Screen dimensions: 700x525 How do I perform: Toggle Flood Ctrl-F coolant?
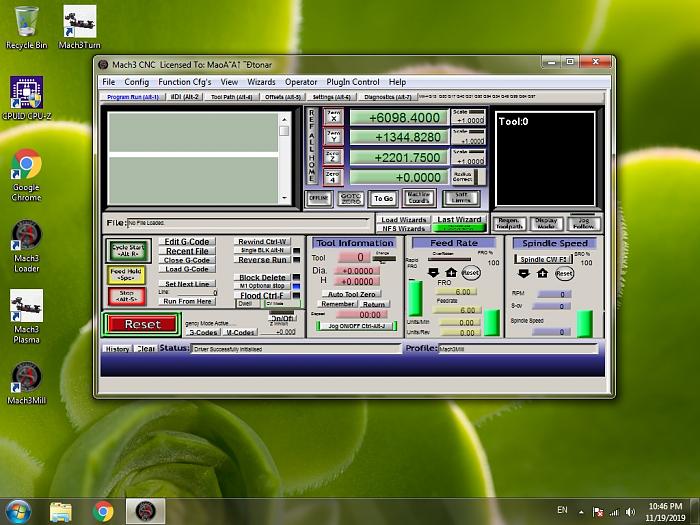(262, 295)
